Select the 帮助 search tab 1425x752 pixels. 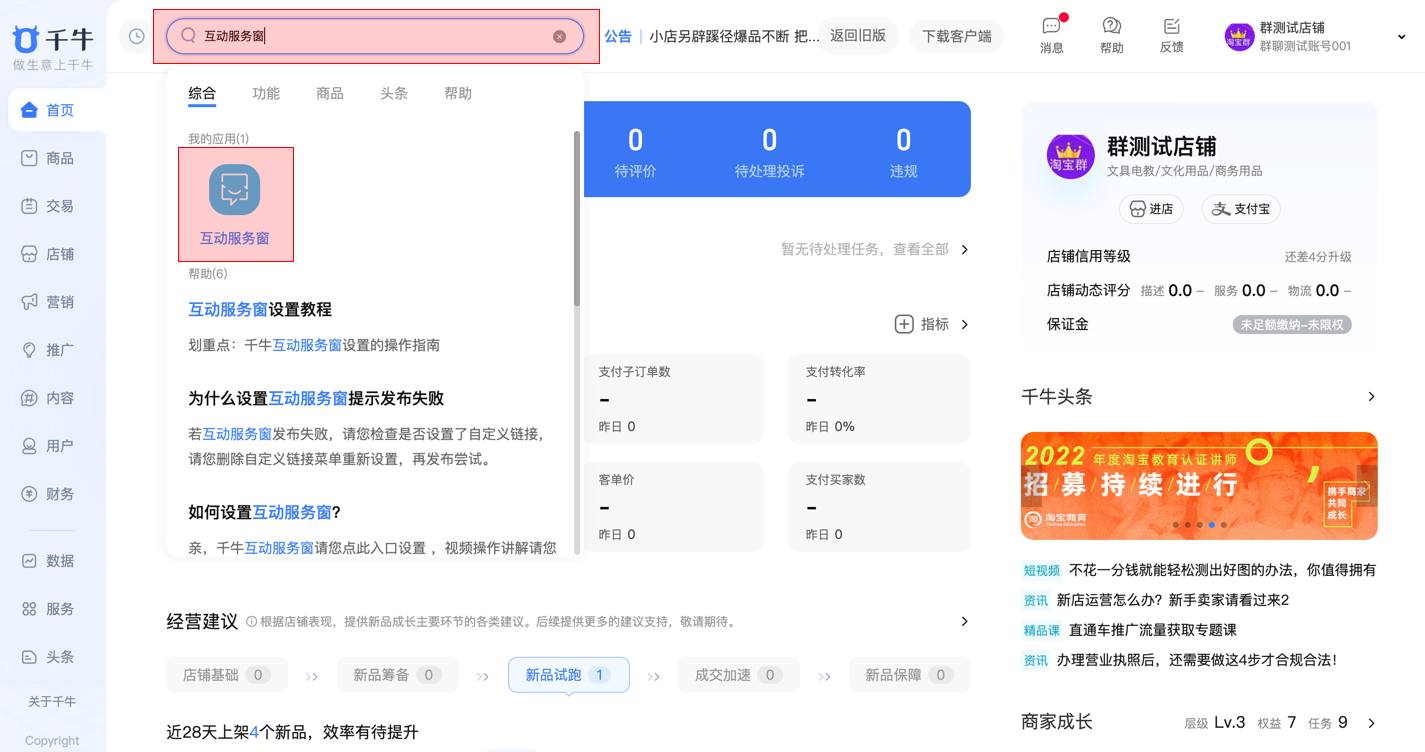pos(458,93)
